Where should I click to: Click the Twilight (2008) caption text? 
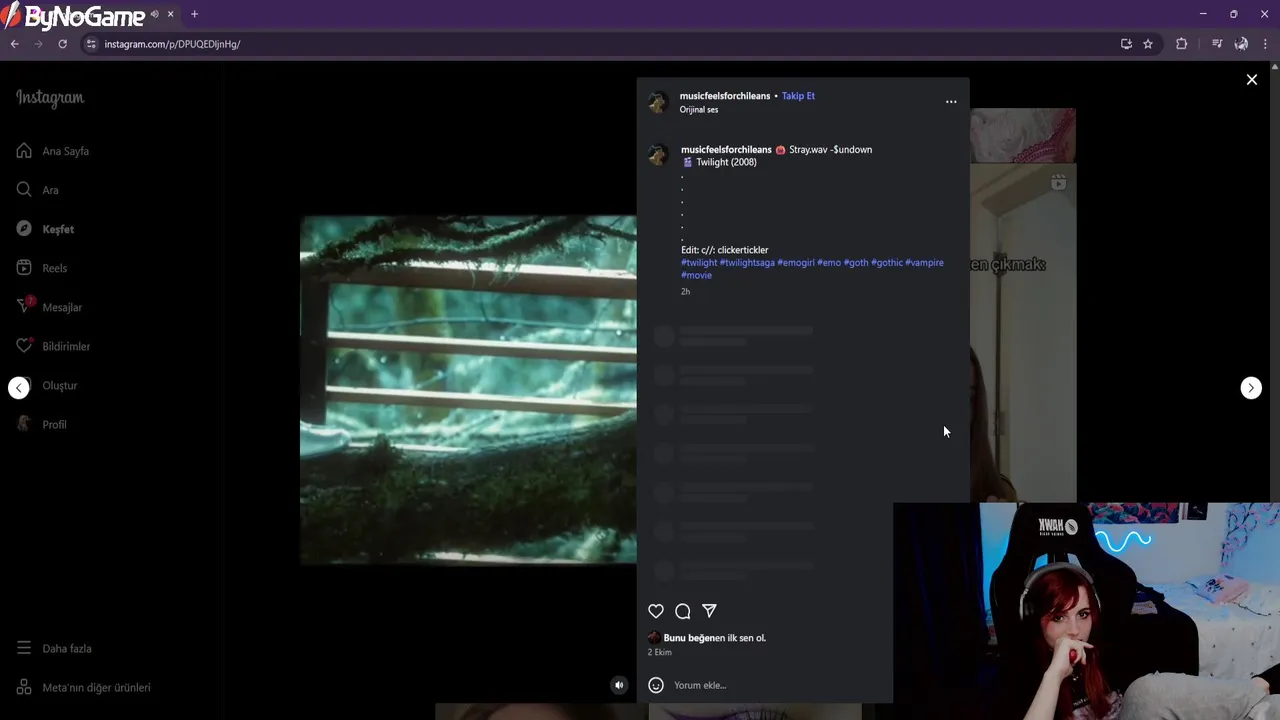coord(726,162)
